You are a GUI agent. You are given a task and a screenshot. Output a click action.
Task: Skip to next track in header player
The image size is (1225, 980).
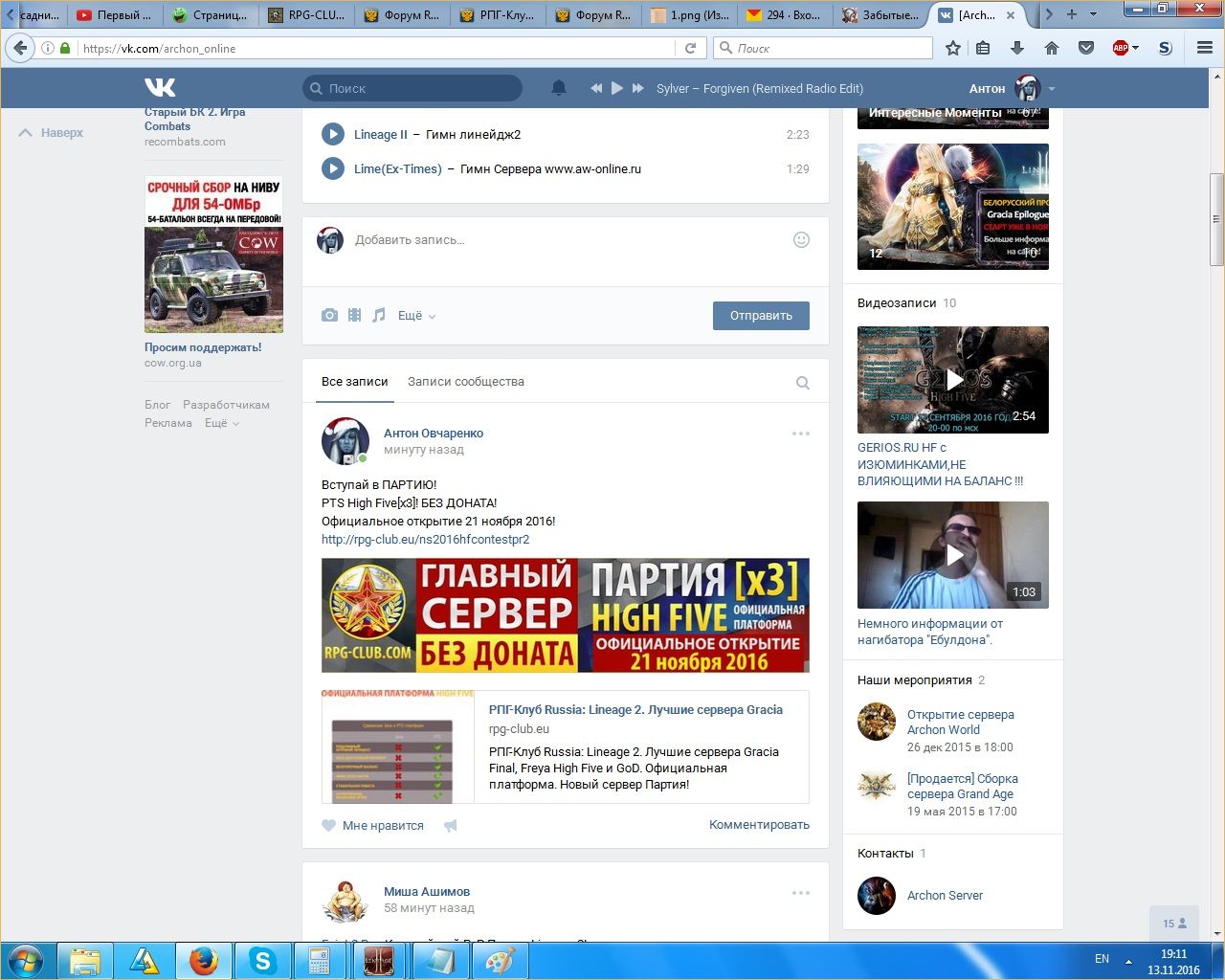coord(637,88)
